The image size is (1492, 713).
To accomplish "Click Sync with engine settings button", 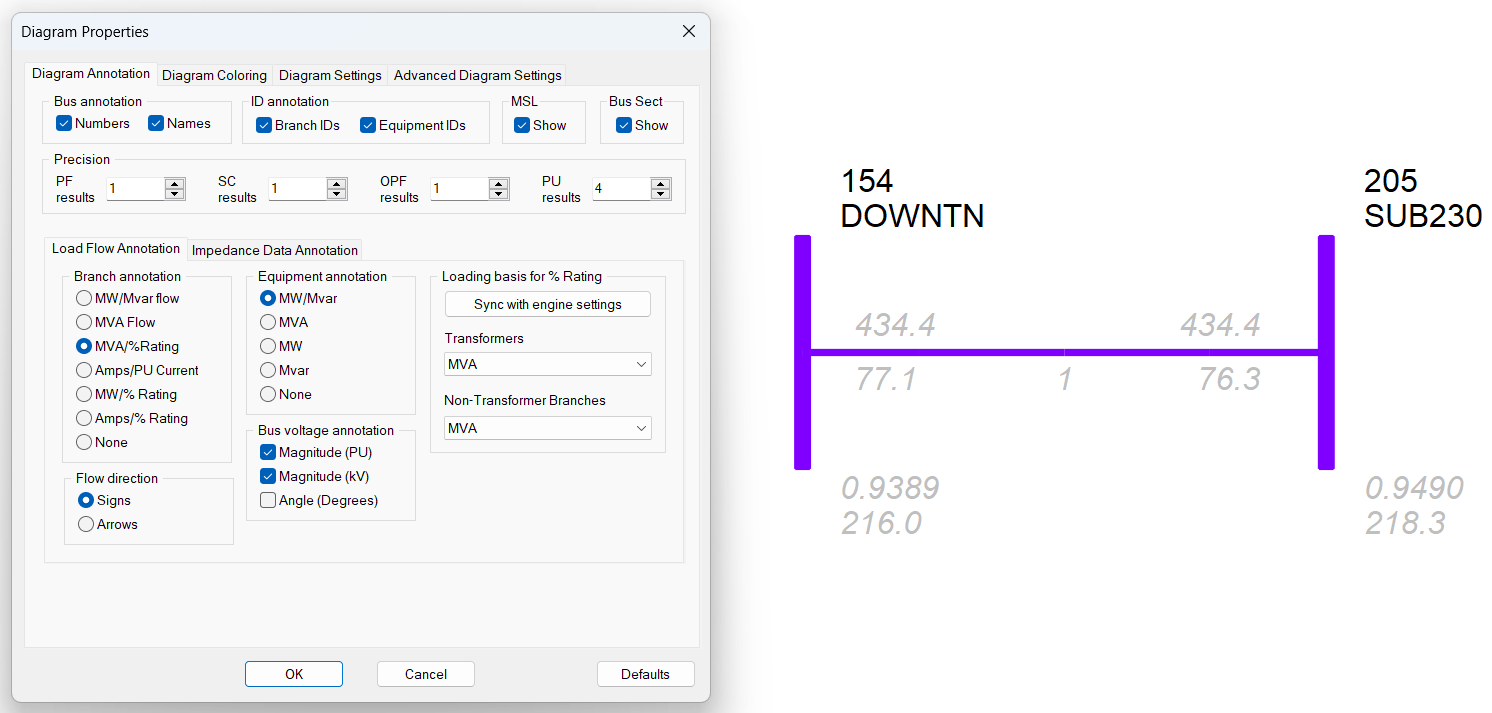I will (x=547, y=304).
